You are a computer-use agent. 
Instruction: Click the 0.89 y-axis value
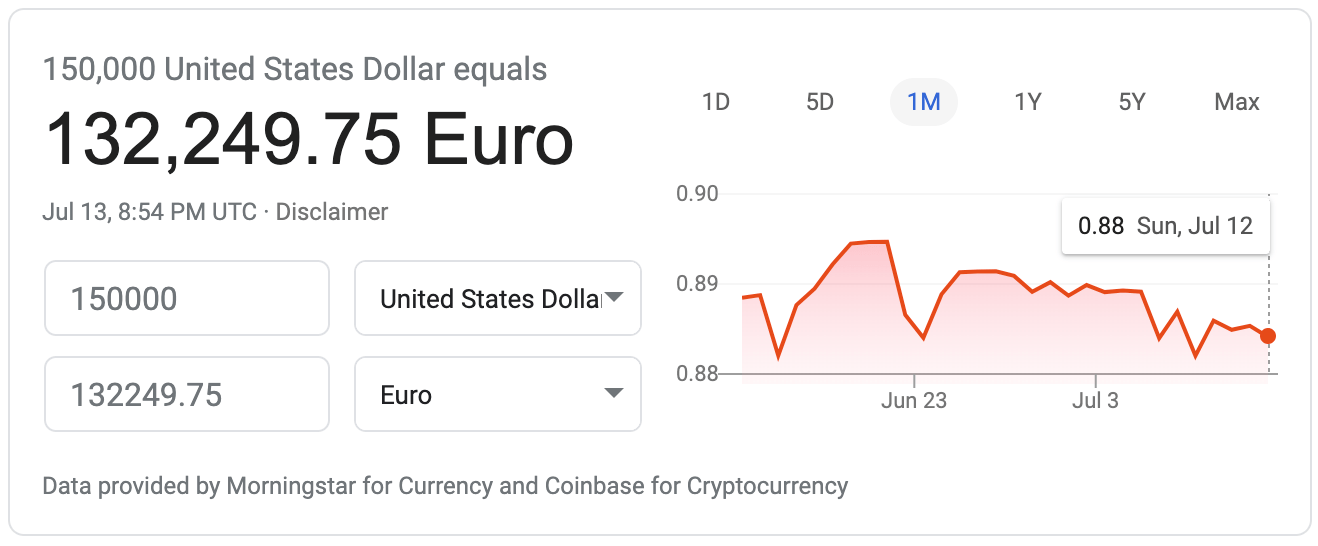tap(698, 283)
